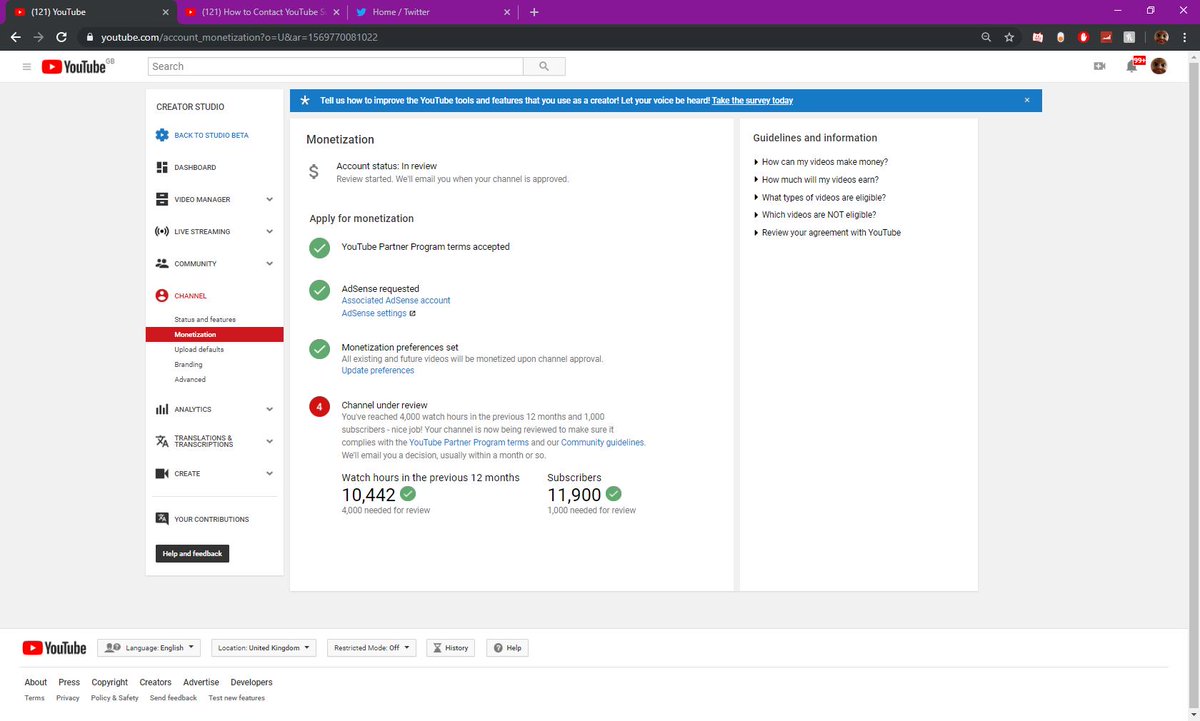Click the dollar sign account status icon
Screen dimensions: 1200x721
(314, 172)
